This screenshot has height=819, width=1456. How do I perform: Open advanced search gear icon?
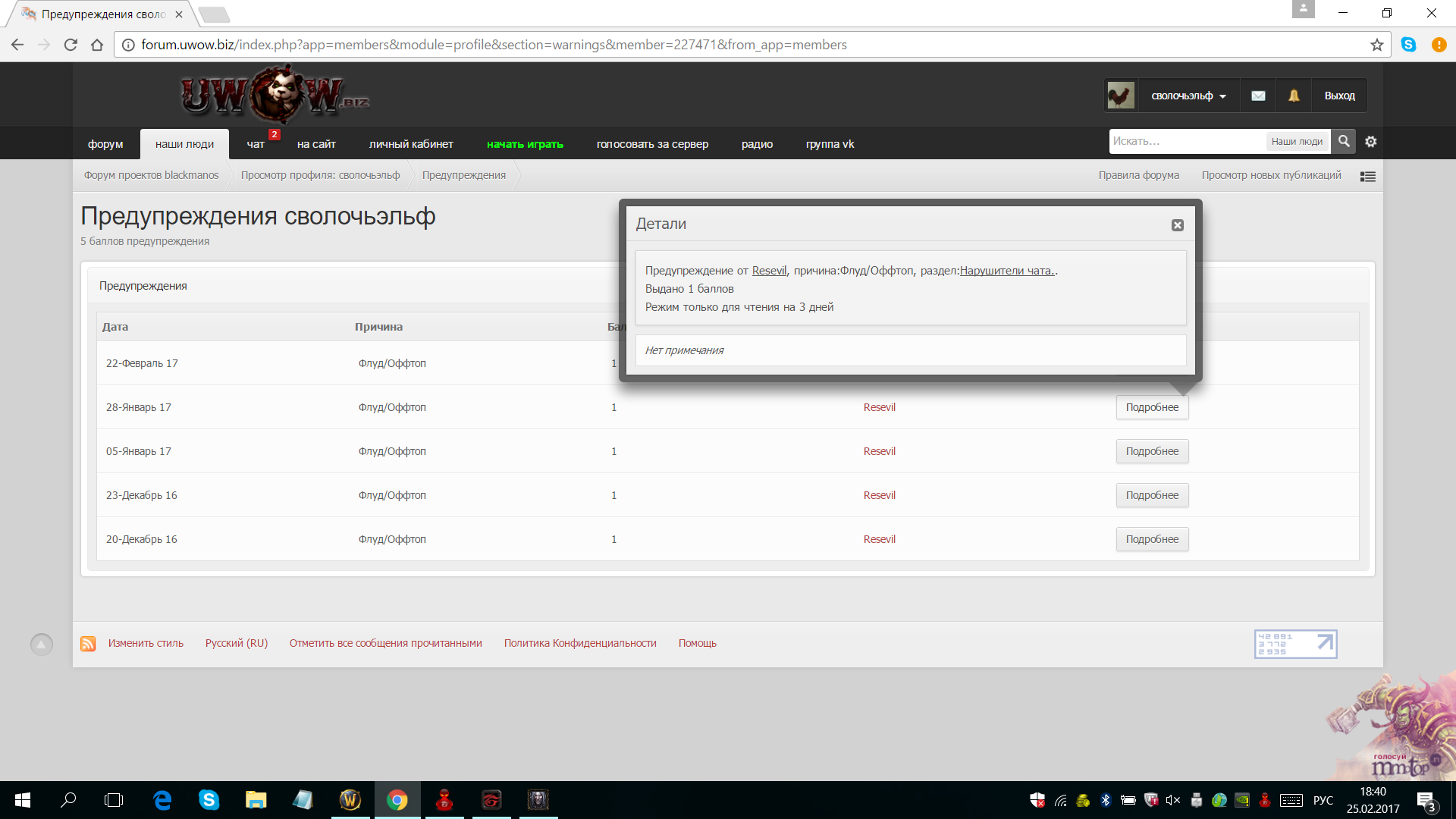[1371, 141]
